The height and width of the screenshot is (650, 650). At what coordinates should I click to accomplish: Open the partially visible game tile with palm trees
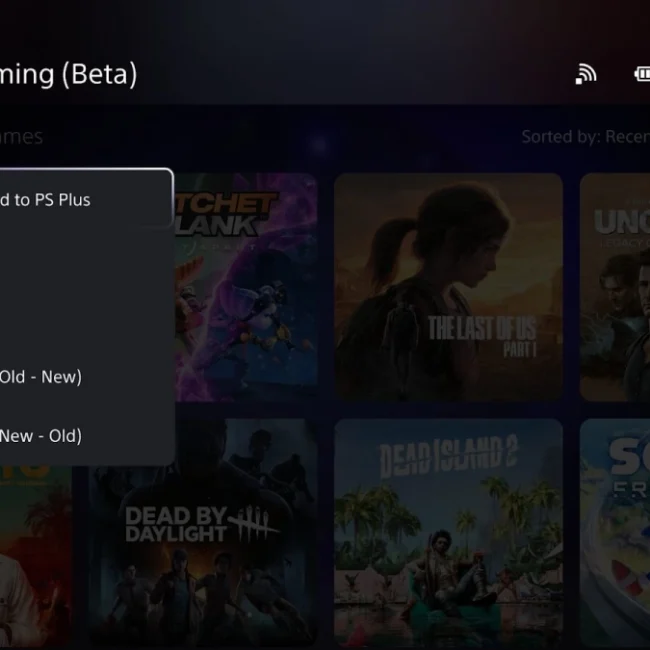[36, 557]
